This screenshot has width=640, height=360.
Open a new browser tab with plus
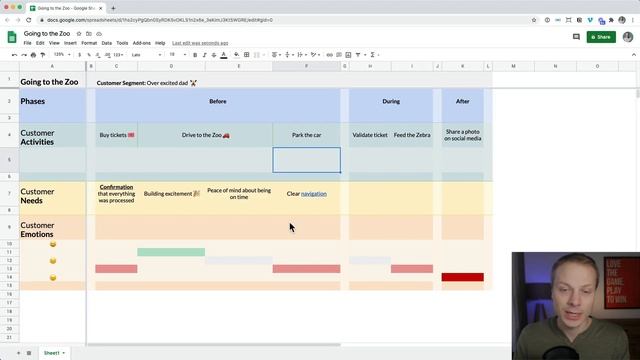[113, 8]
